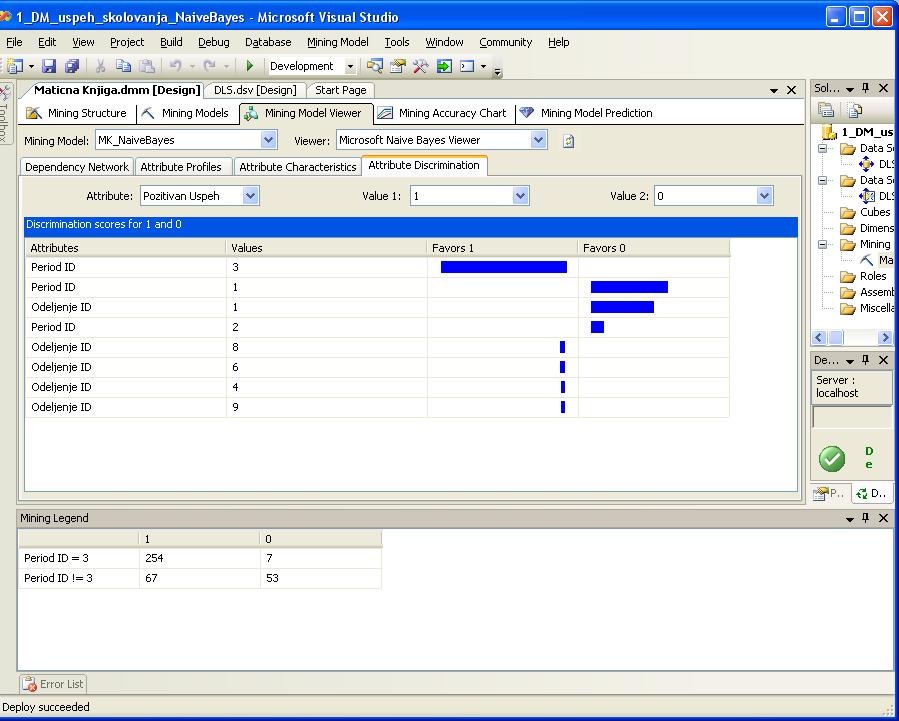Click the Period ID != 3 legend row

200,578
